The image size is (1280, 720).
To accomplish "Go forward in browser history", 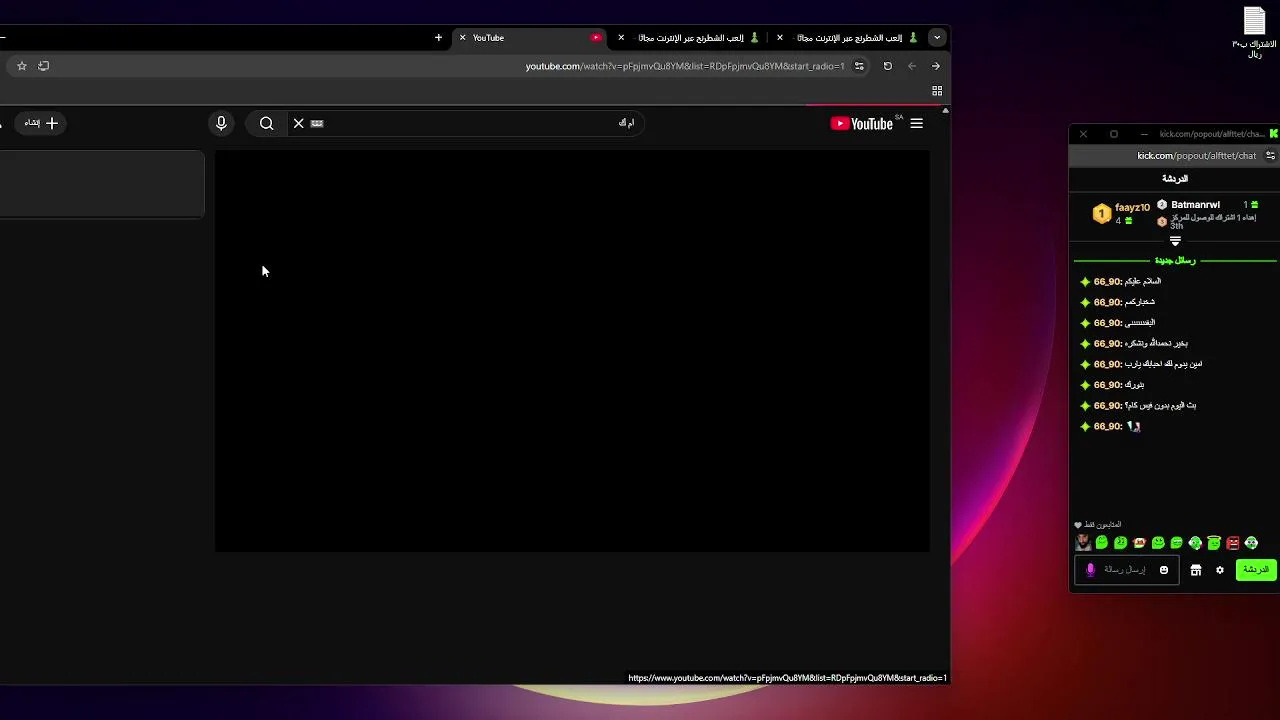I will pyautogui.click(x=935, y=66).
